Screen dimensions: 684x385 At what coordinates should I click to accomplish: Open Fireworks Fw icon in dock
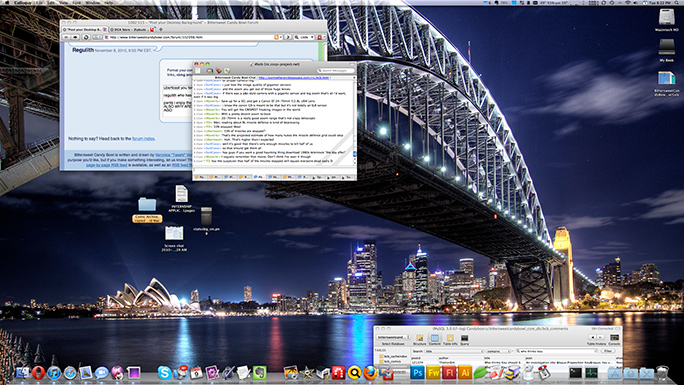[x=433, y=373]
